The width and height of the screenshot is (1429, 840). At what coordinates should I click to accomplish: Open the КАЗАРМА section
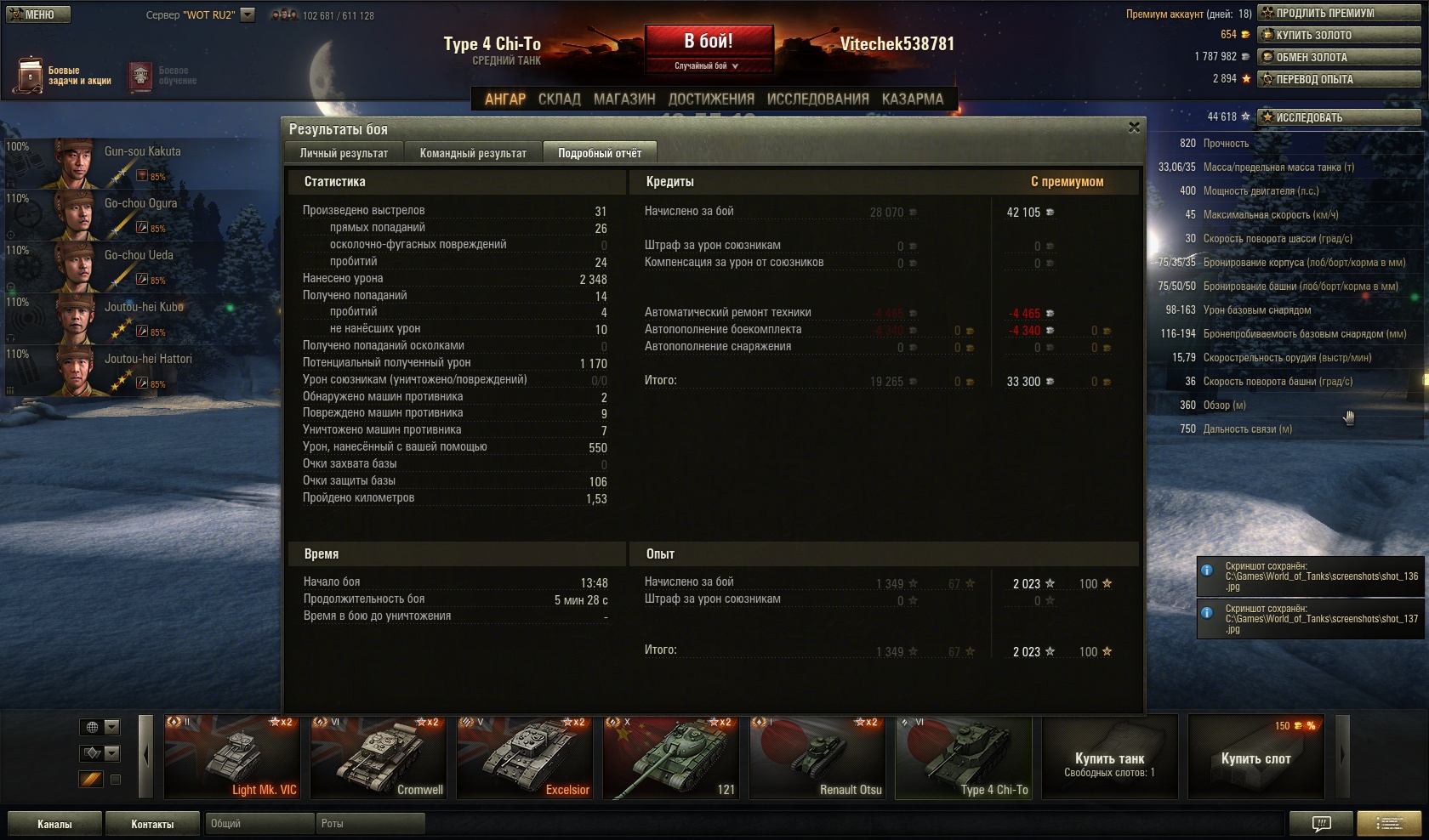(x=913, y=99)
